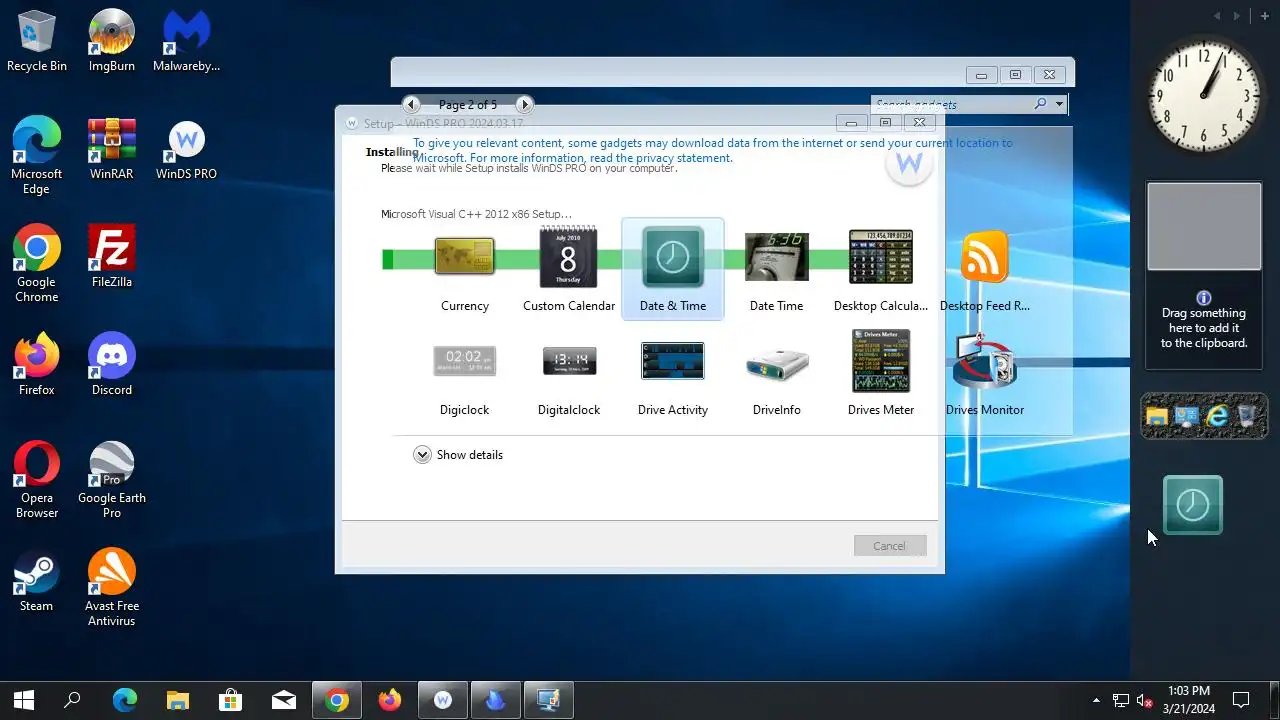The image size is (1280, 720).
Task: Open the search options dropdown arrow
Action: click(x=1059, y=104)
